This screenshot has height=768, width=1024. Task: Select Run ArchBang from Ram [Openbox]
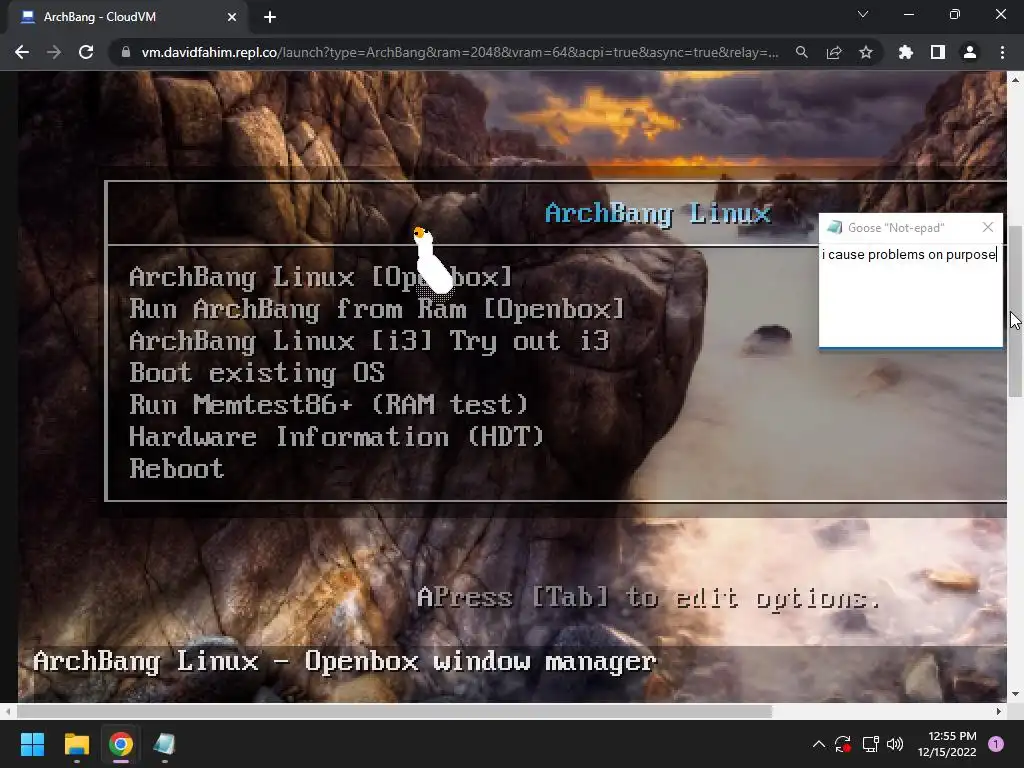tap(377, 309)
